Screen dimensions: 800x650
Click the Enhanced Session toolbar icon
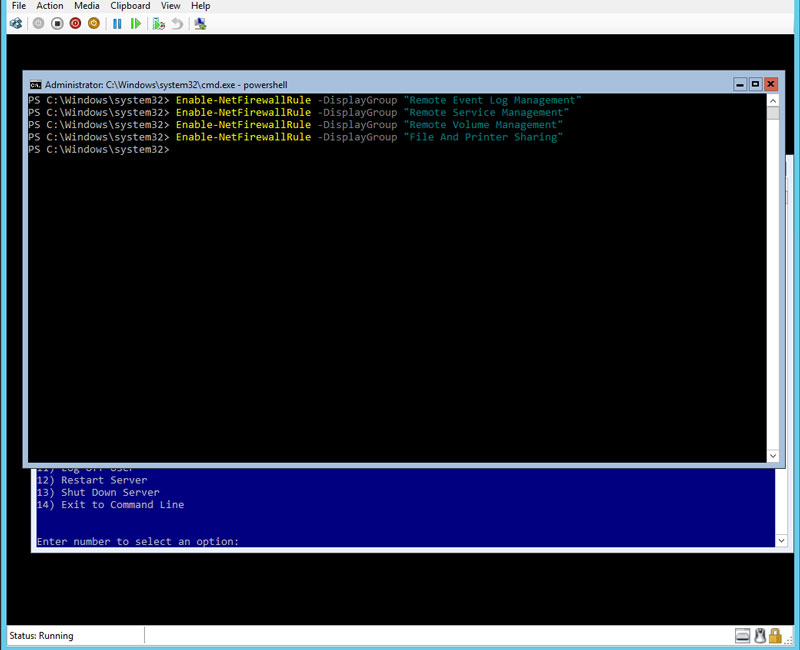201,23
